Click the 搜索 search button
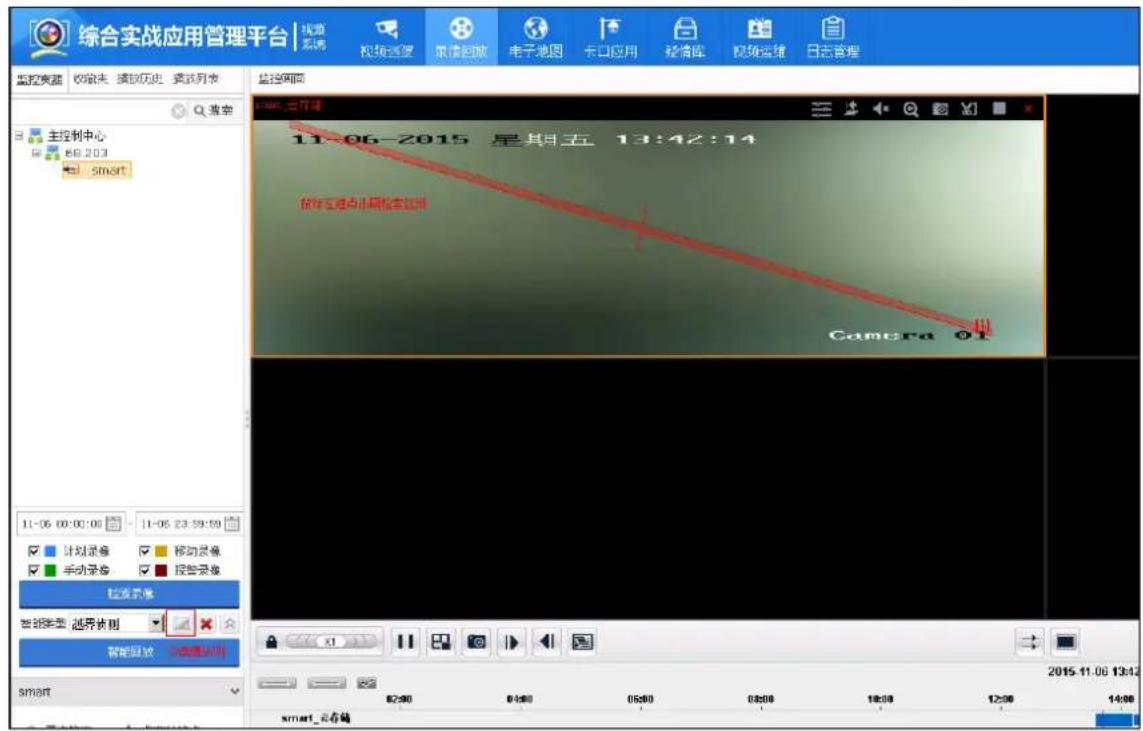The height and width of the screenshot is (731, 1143). (x=214, y=111)
